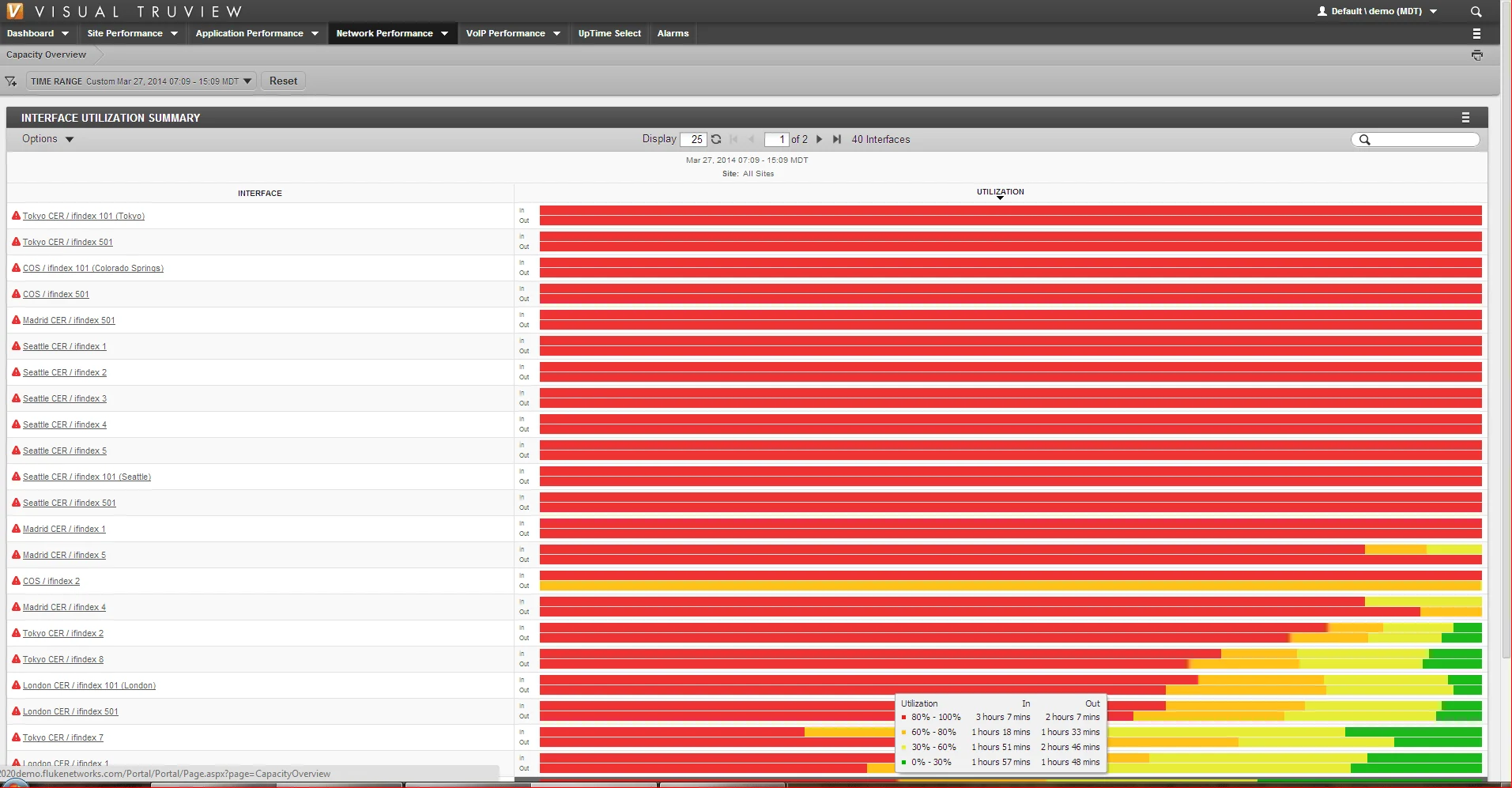The height and width of the screenshot is (788, 1512).
Task: Click the refresh display count icon
Action: 716,139
